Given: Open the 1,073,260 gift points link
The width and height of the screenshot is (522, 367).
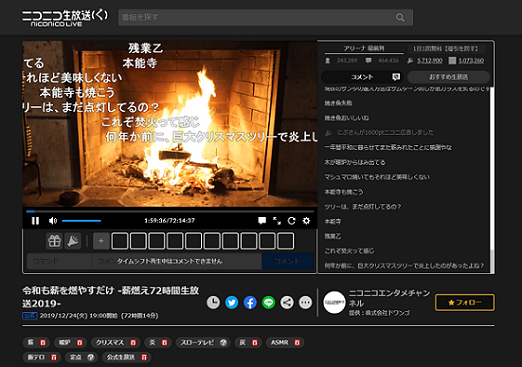Looking at the screenshot, I should [471, 61].
